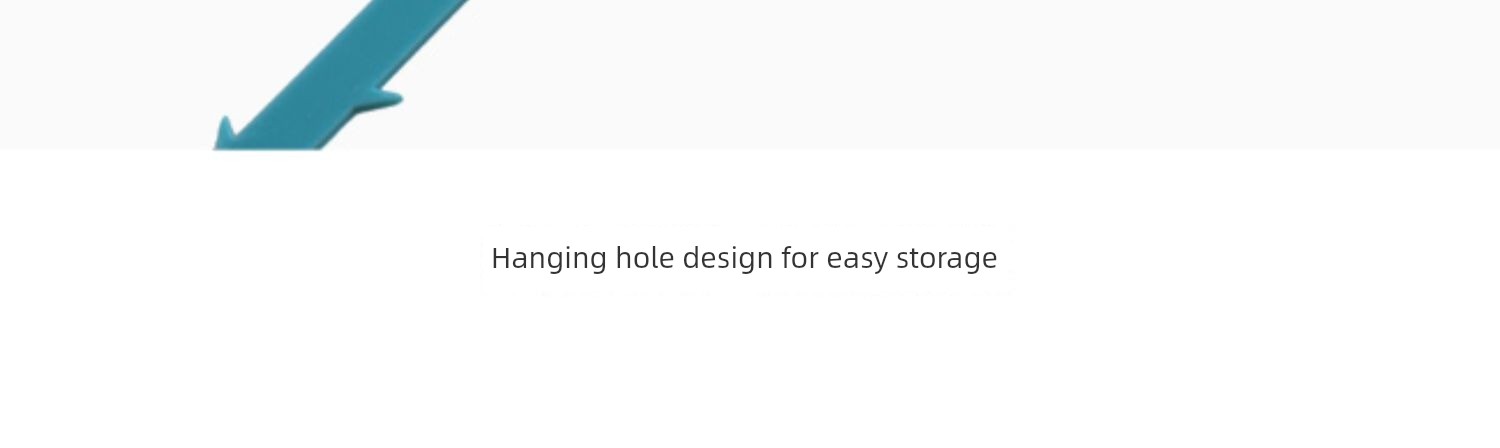Click the word 'easy' in the caption
This screenshot has width=1500, height=448.
tap(858, 260)
